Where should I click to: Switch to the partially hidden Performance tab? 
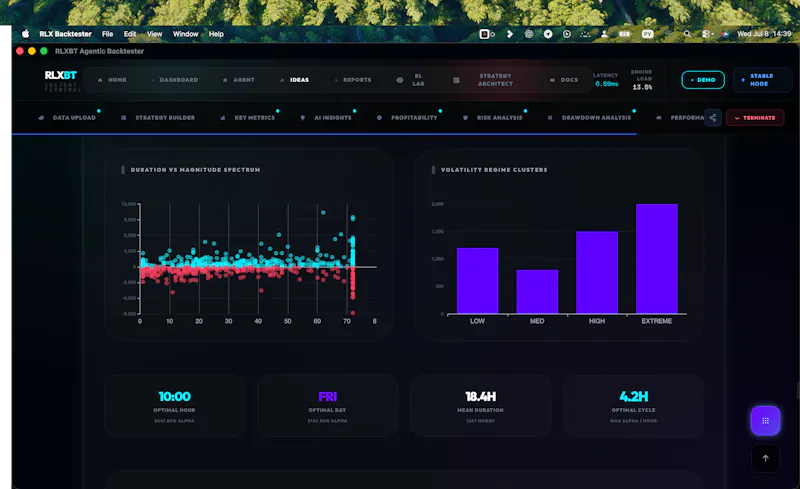[x=680, y=117]
